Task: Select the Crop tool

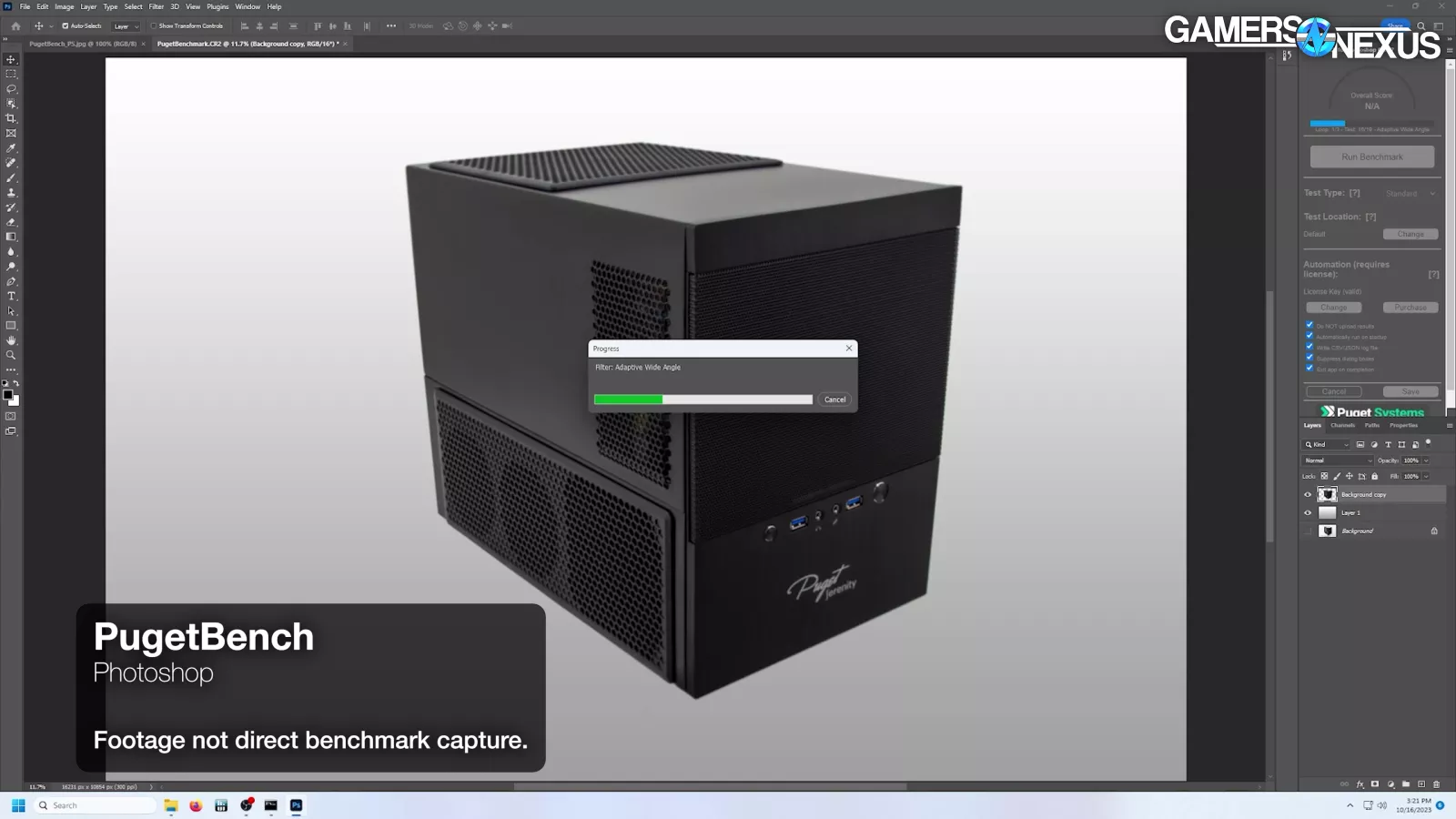Action: point(11,118)
